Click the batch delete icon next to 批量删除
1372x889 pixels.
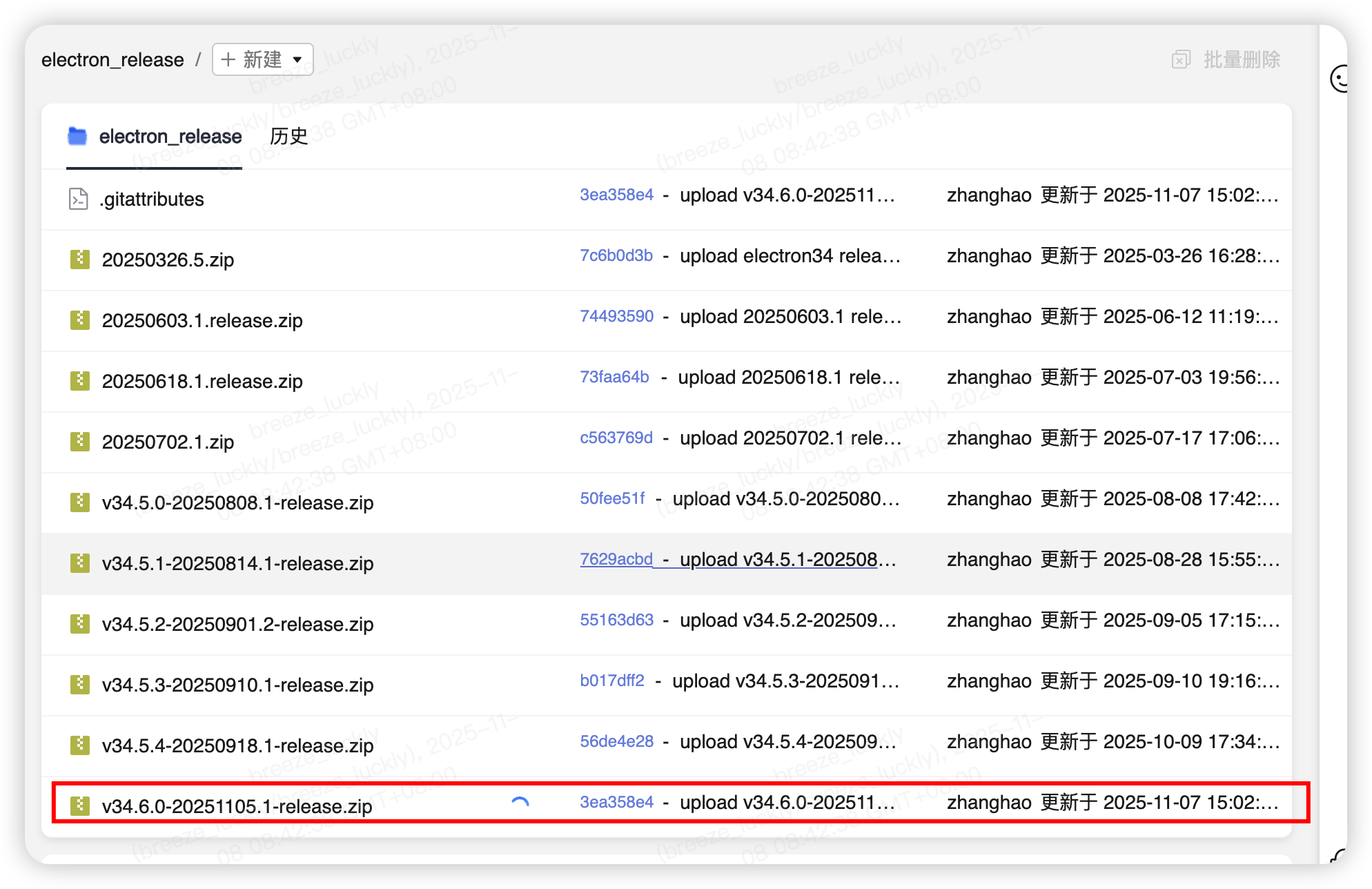coord(1181,59)
